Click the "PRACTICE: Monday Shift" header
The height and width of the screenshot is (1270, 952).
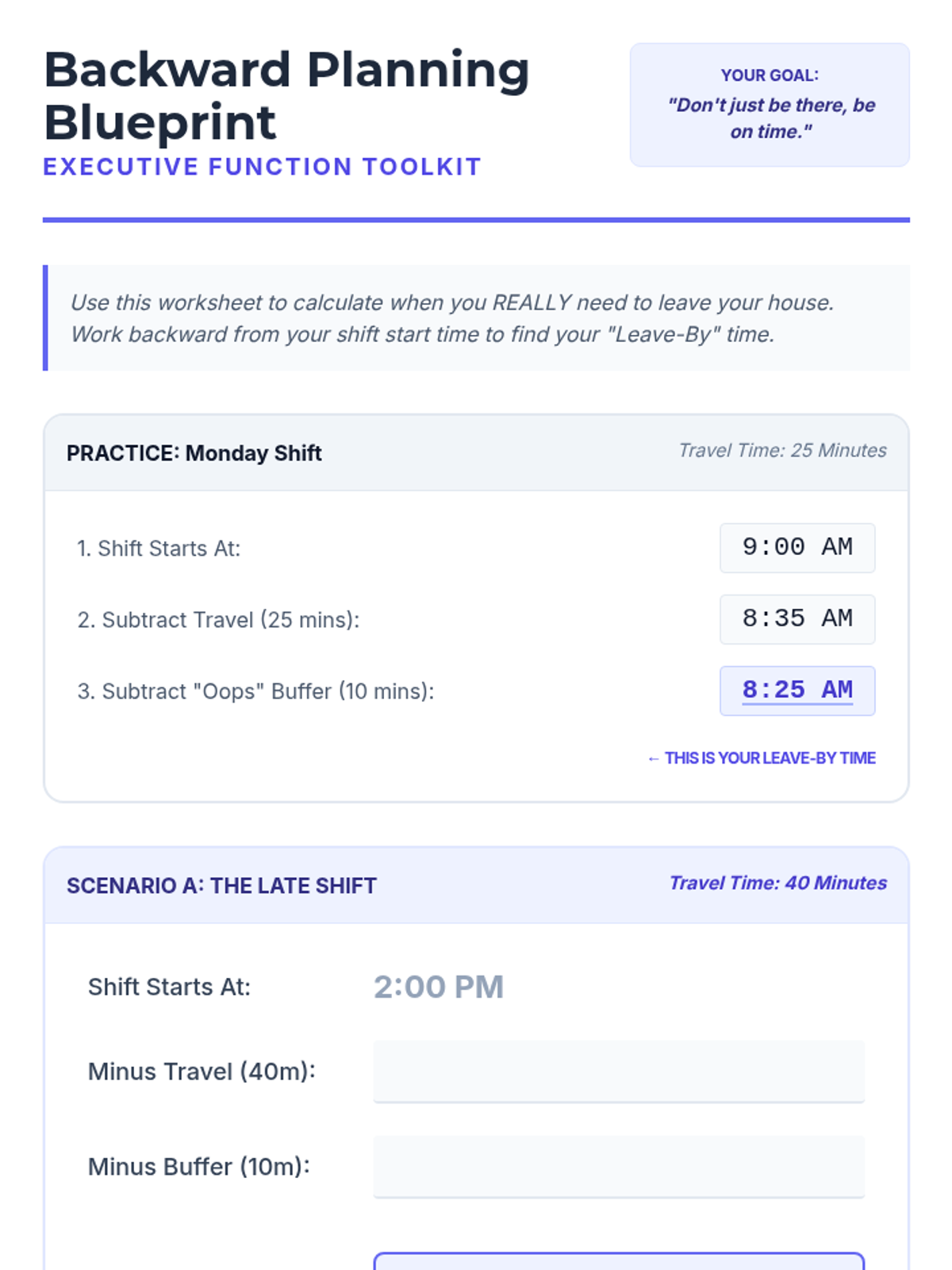[x=194, y=453]
